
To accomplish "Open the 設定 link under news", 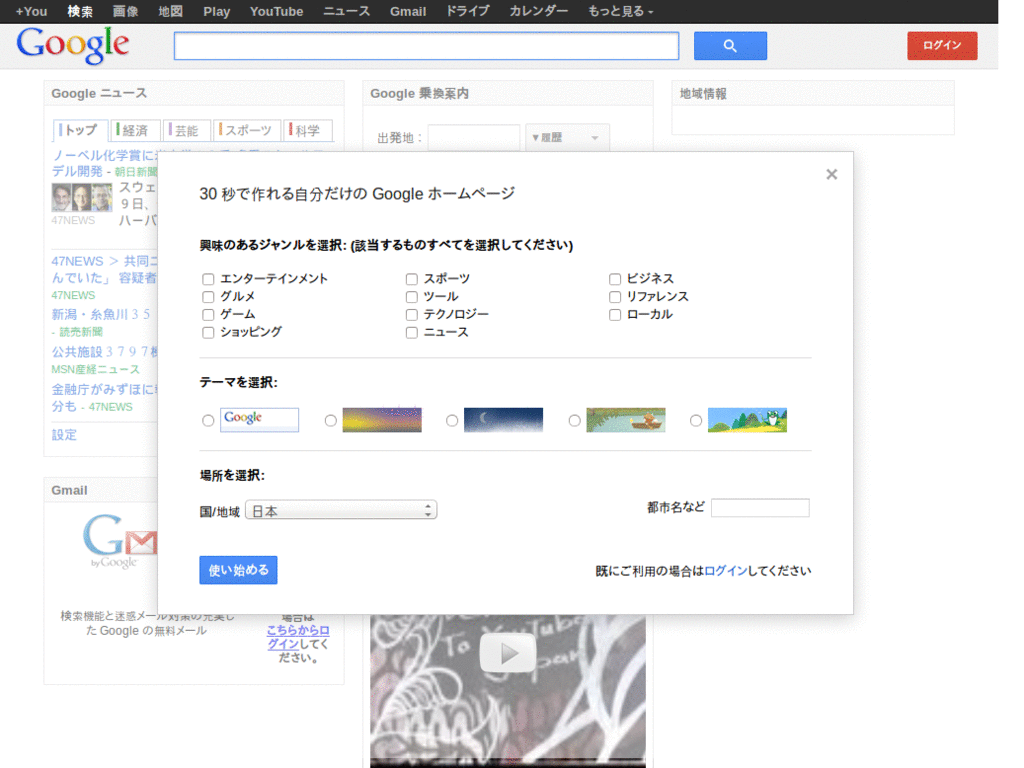I will [64, 435].
